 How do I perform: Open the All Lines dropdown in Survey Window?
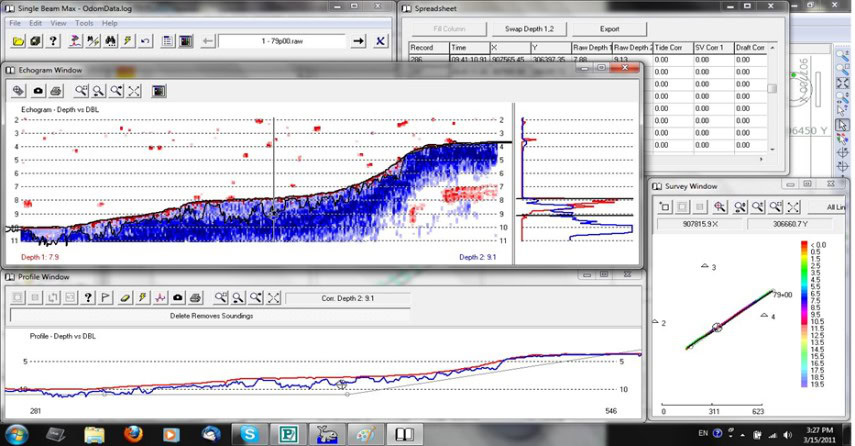click(x=827, y=207)
